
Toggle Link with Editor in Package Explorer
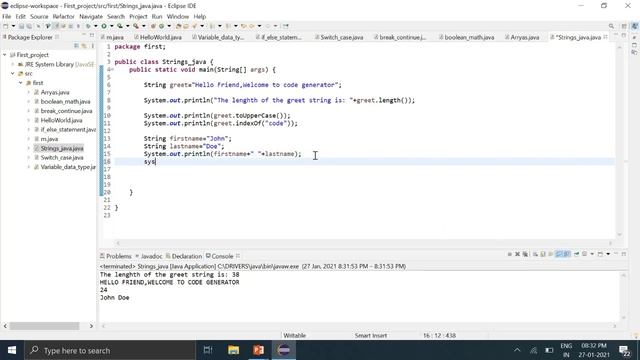pos(84,46)
